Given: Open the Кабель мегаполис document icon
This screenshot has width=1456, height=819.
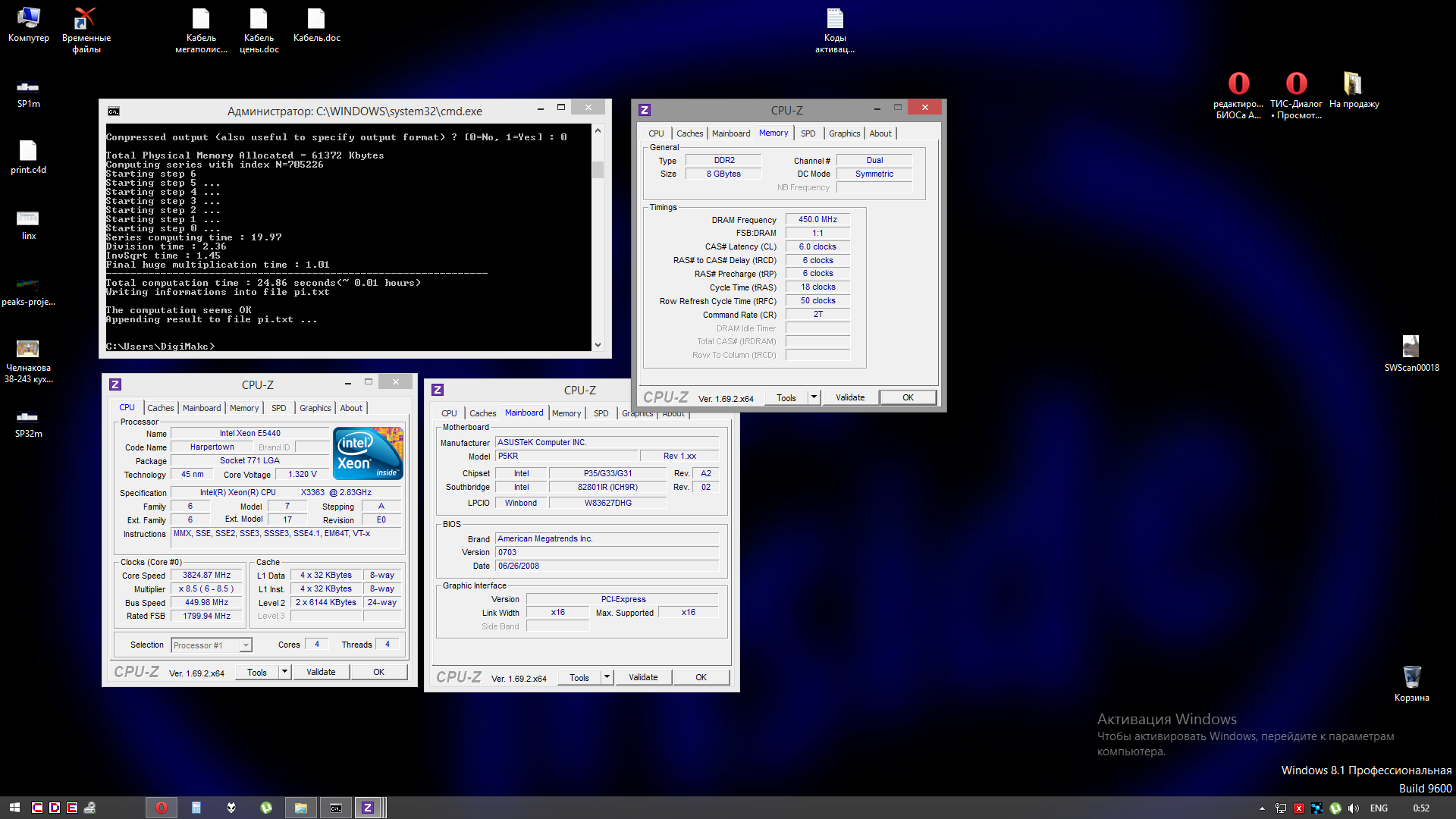Looking at the screenshot, I should click(x=201, y=30).
